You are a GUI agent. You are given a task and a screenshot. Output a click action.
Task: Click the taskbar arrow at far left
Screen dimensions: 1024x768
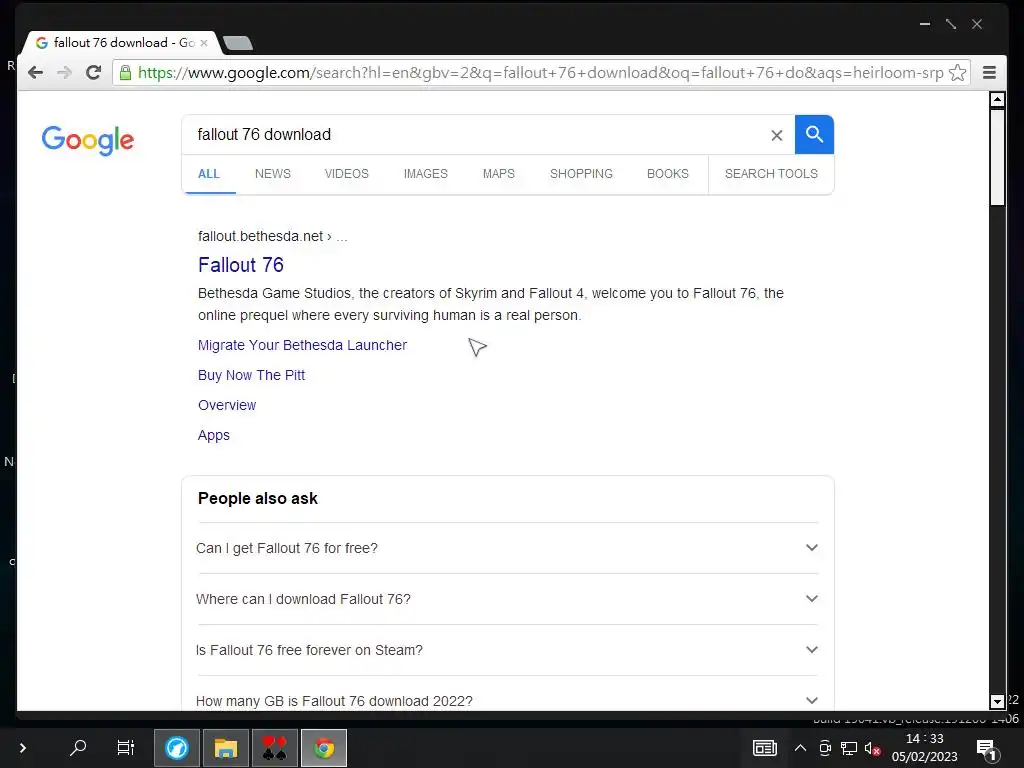click(23, 747)
